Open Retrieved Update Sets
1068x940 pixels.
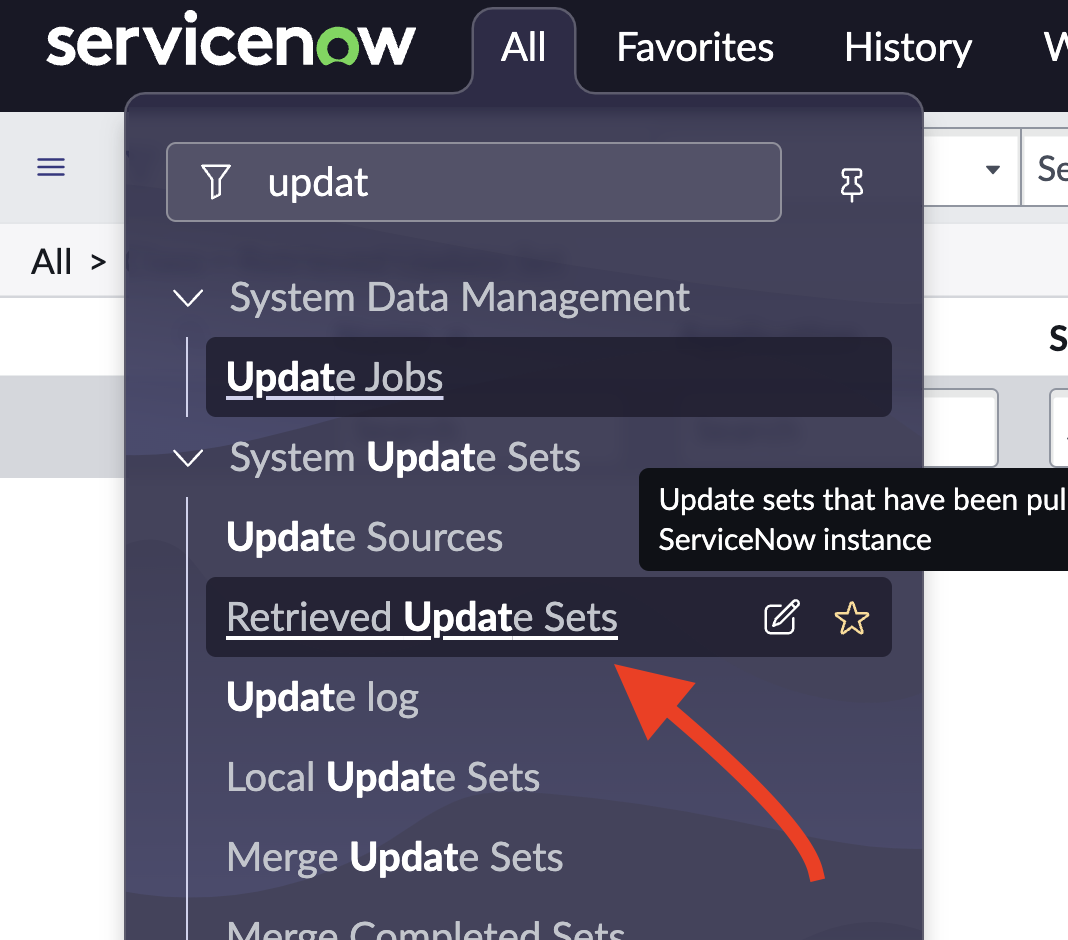[422, 618]
